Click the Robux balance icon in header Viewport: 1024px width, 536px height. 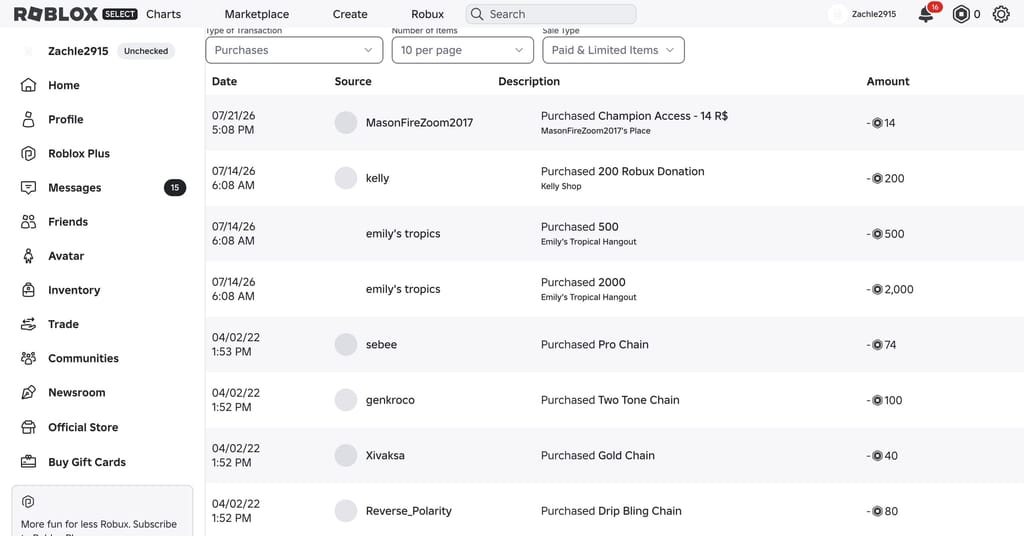[961, 14]
